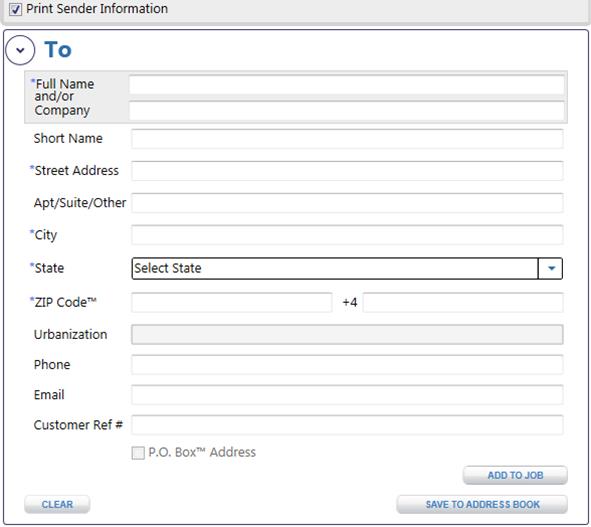
Task: Focus the ZIP Code five-digit field
Action: tap(232, 302)
